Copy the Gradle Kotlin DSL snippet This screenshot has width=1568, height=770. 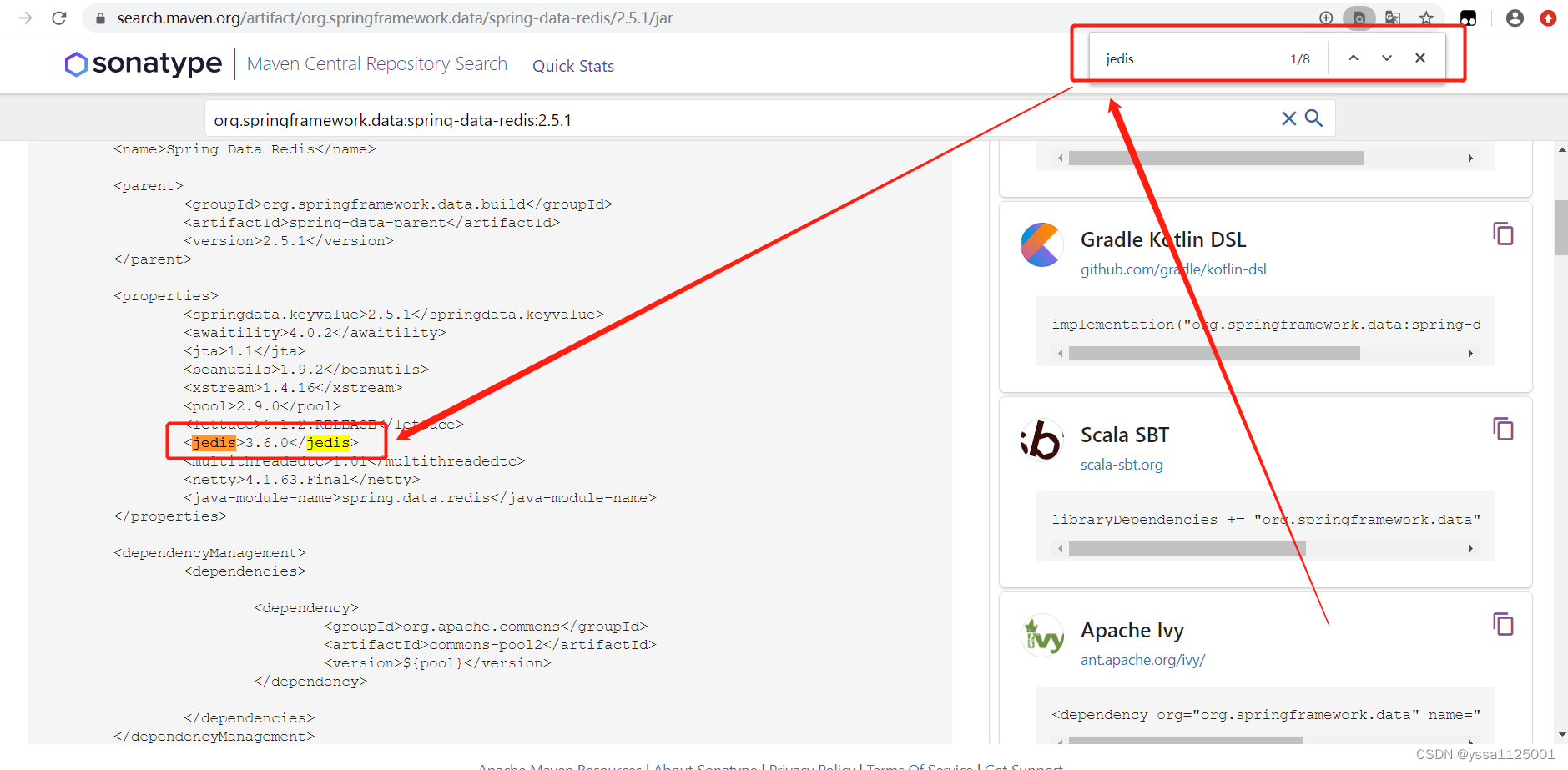(1503, 234)
